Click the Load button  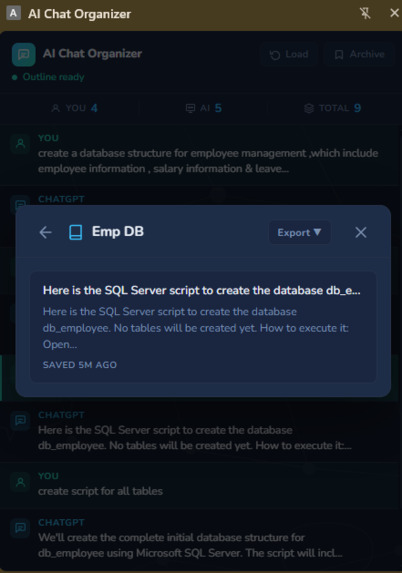[x=289, y=54]
